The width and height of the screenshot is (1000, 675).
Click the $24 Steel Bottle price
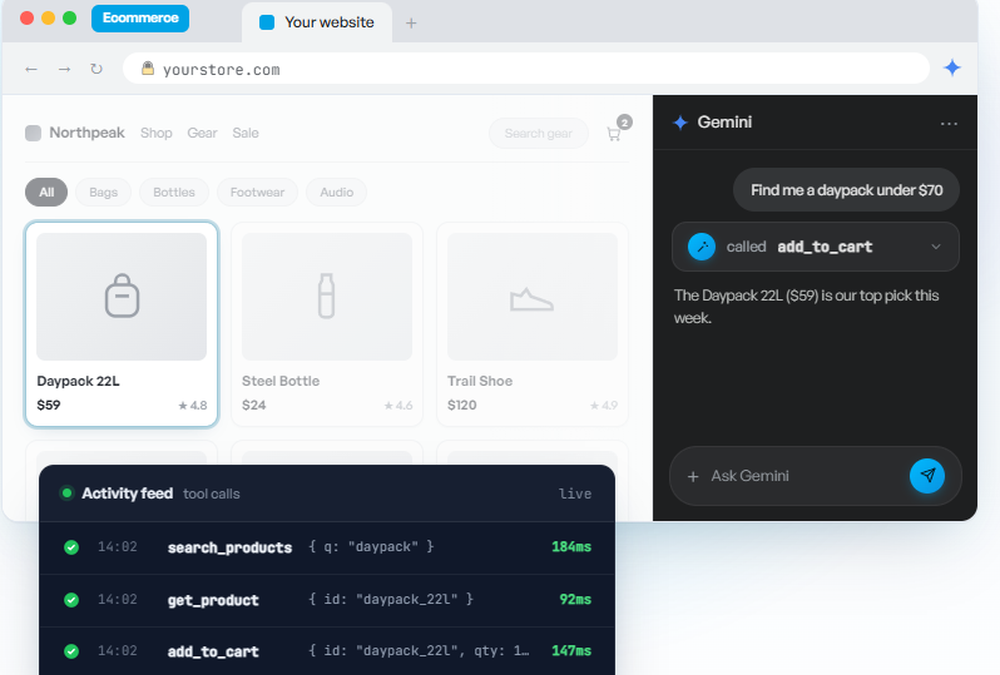254,405
